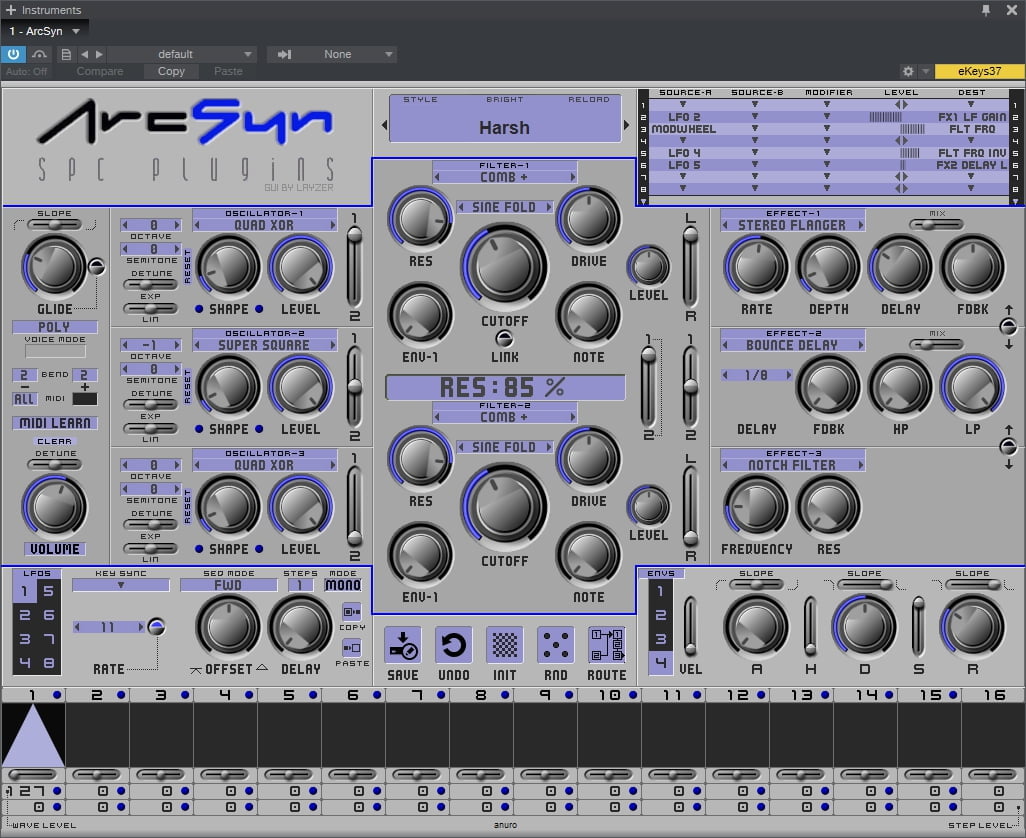Click the Effect-1 and Effect-2 swap button
This screenshot has height=838, width=1026.
(1008, 326)
